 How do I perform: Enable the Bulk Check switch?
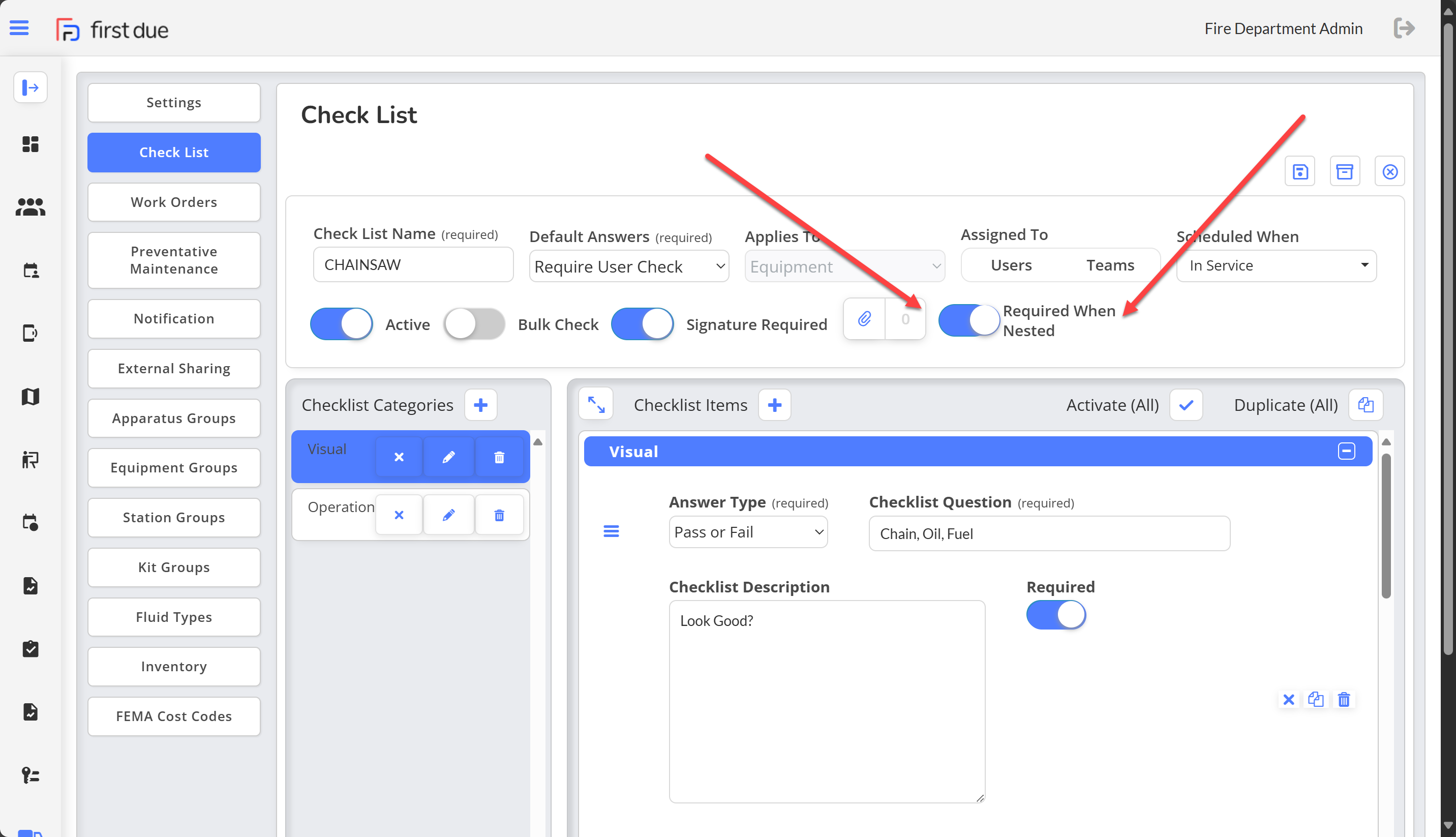474,324
